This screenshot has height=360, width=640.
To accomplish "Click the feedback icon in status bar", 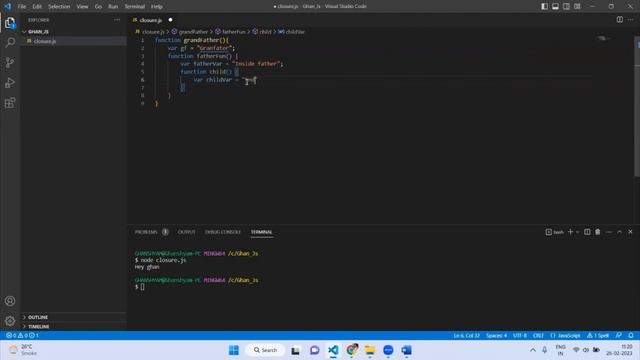I will tap(619, 336).
